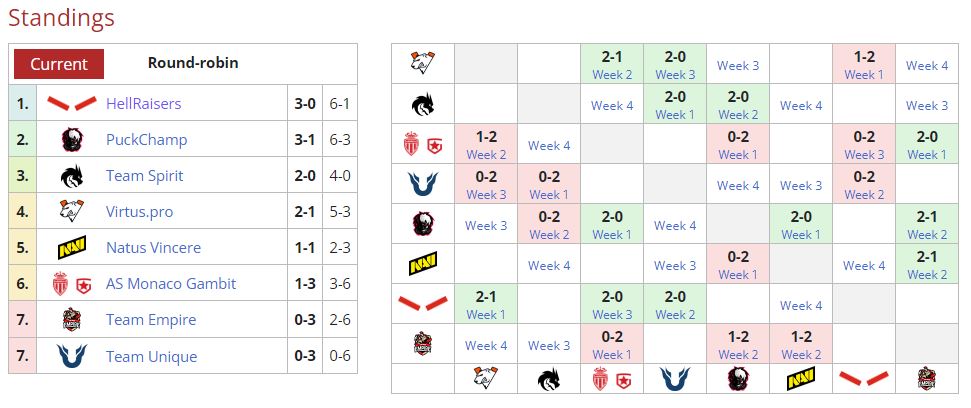Viewport: 971px width, 408px height.
Task: Click the PuckChamp logo in the standings list
Action: tap(72, 140)
